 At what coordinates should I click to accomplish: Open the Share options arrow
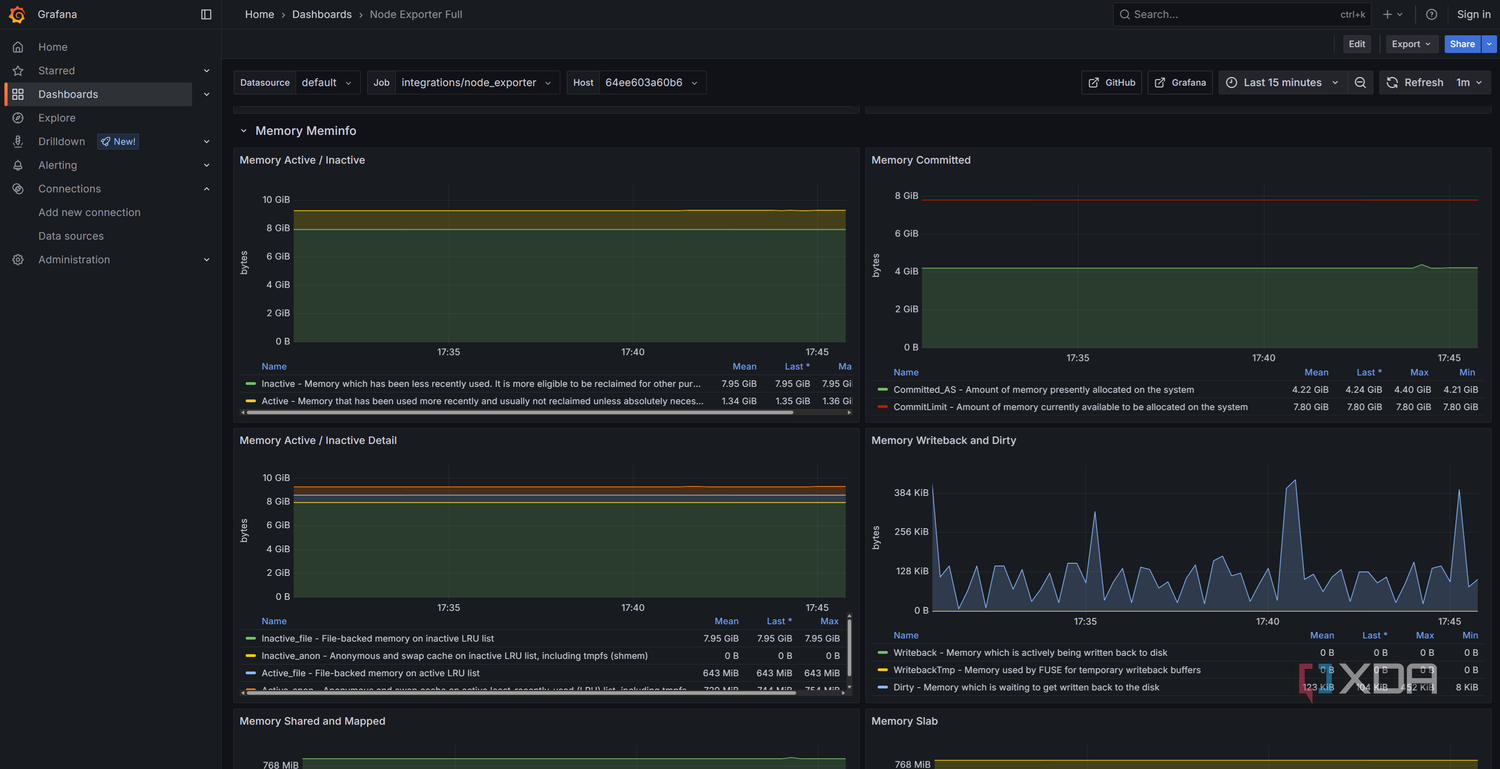tap(1490, 44)
